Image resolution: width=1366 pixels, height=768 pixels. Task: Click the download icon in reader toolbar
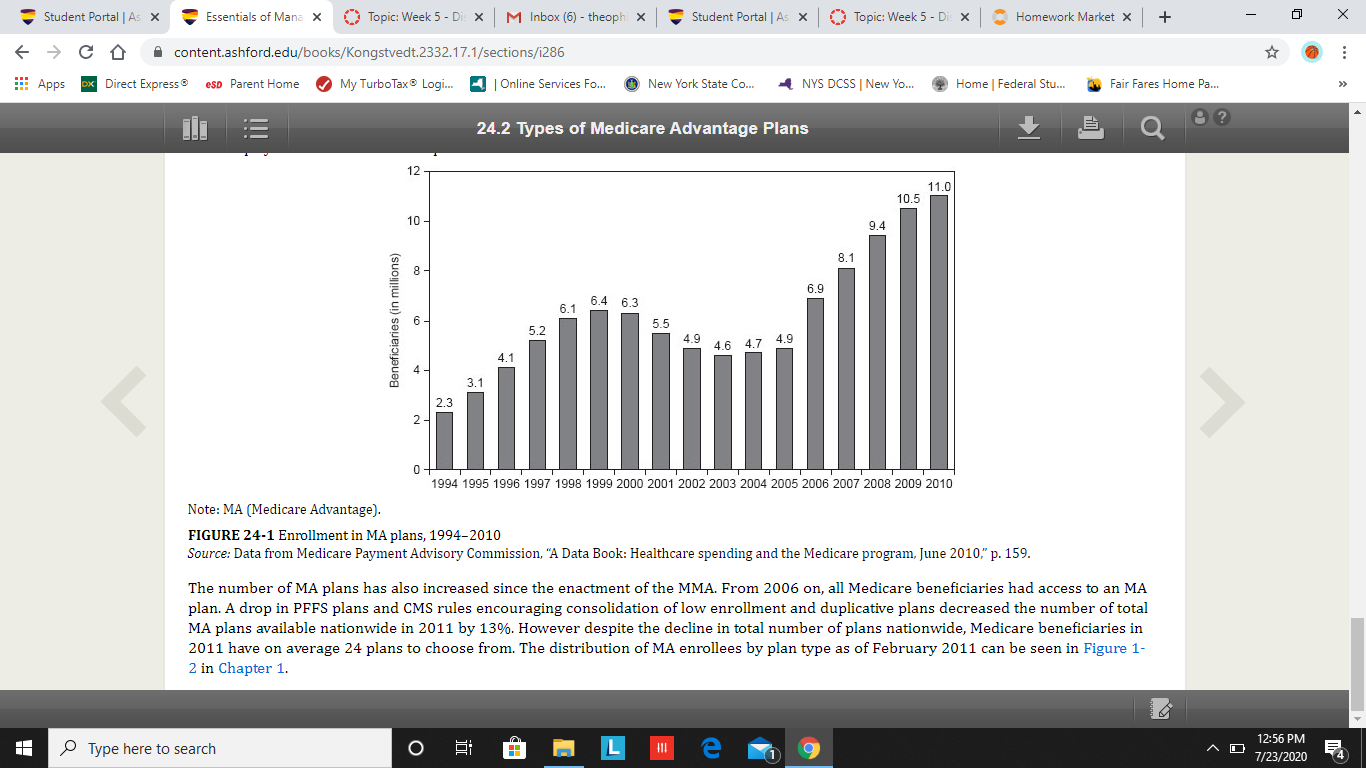click(x=1031, y=127)
